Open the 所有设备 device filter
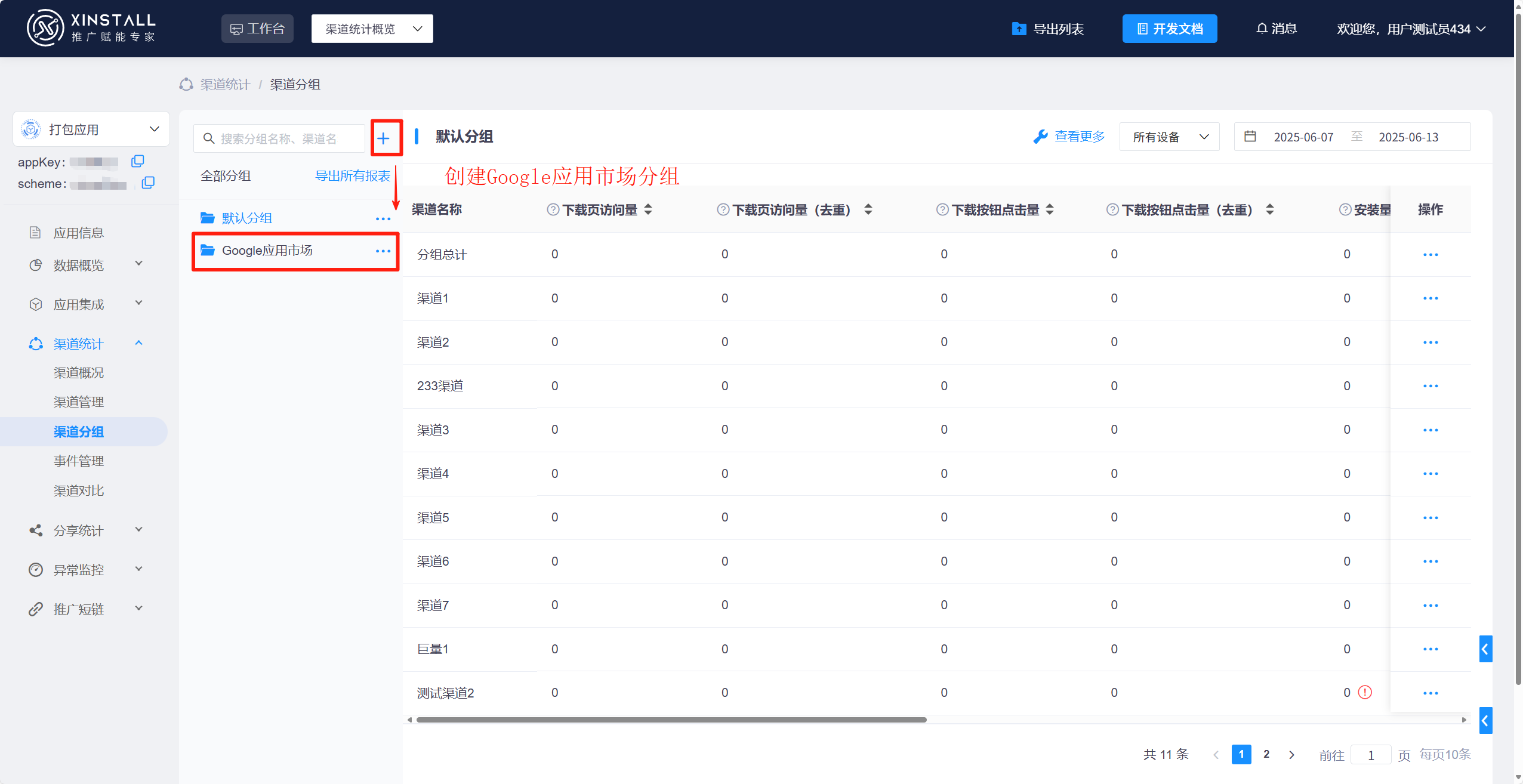 click(x=1170, y=137)
